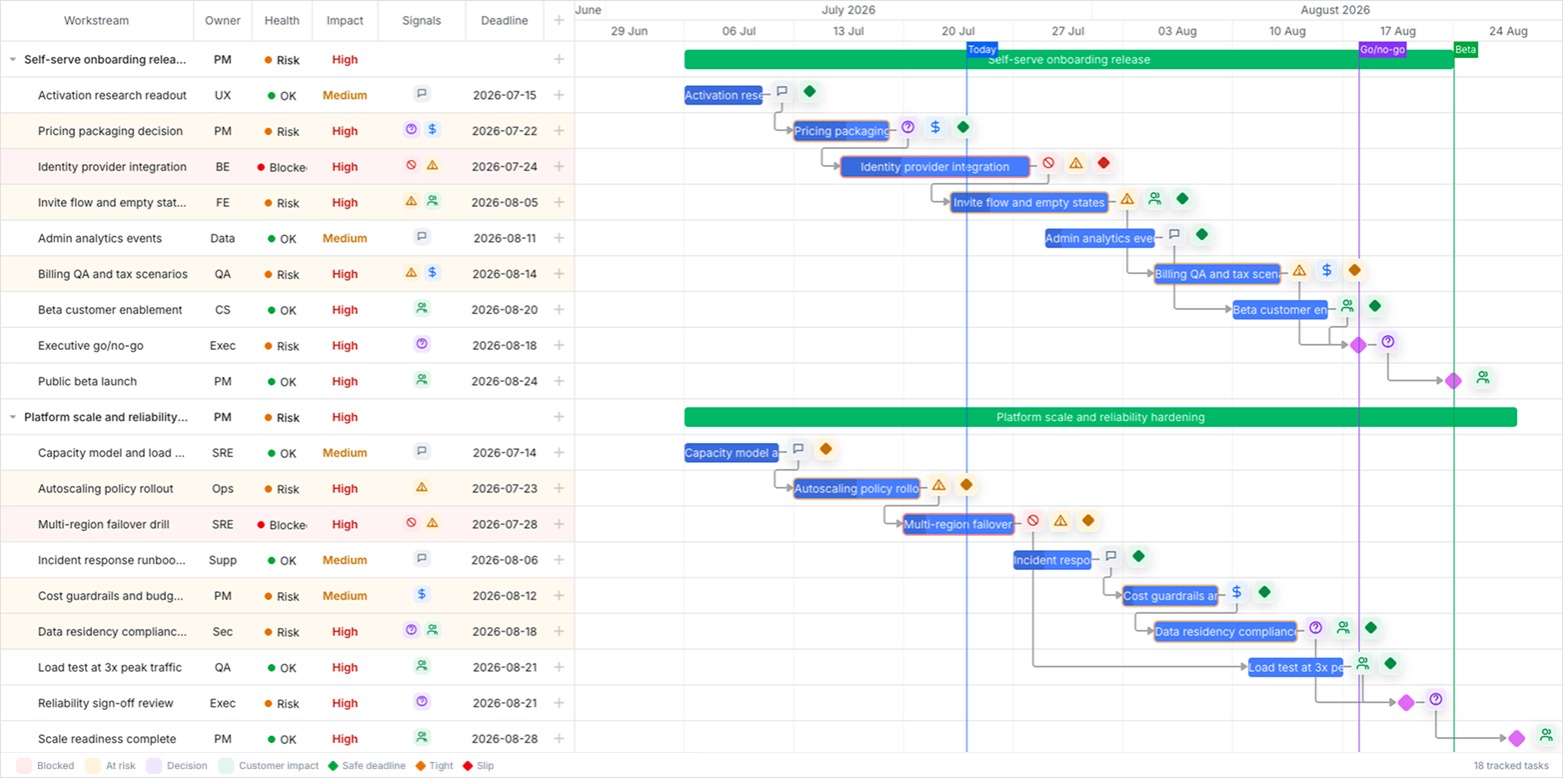
Task: Collapse the Self-serve onboarding release group
Action: 13,60
